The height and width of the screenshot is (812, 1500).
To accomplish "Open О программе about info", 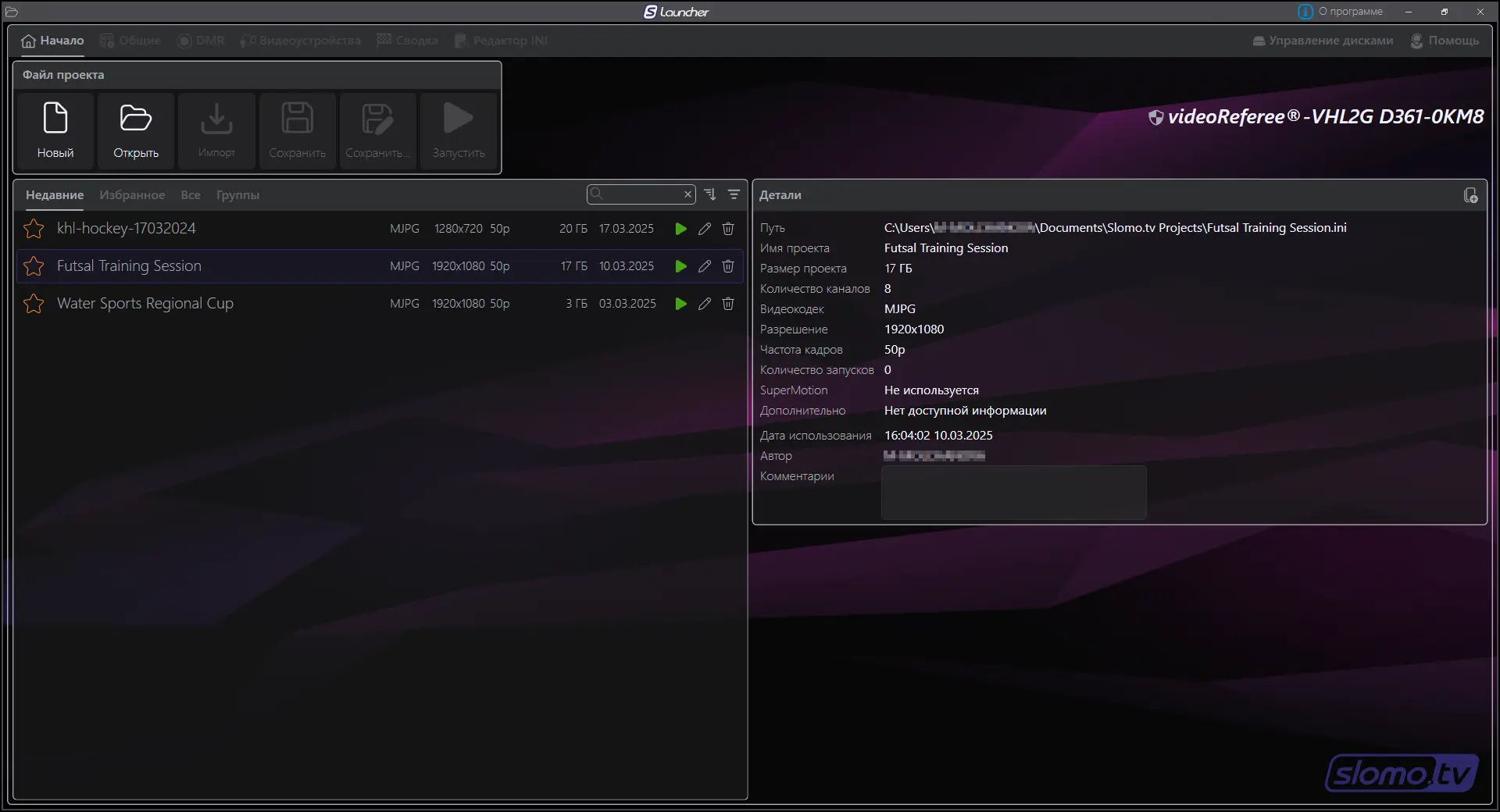I will point(1341,12).
